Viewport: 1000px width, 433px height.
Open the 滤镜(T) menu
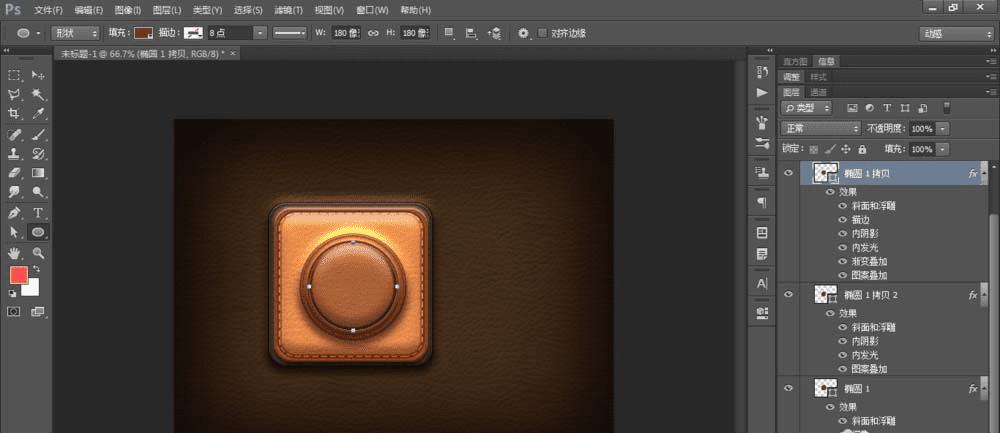[x=288, y=9]
